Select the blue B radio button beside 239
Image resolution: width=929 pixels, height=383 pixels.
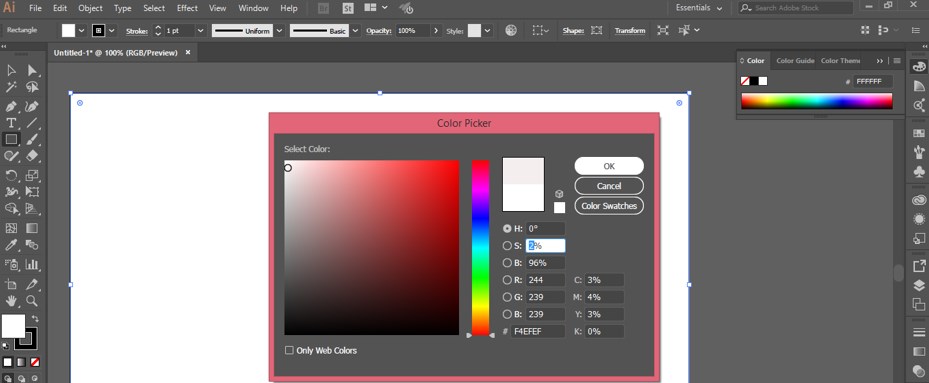point(507,314)
